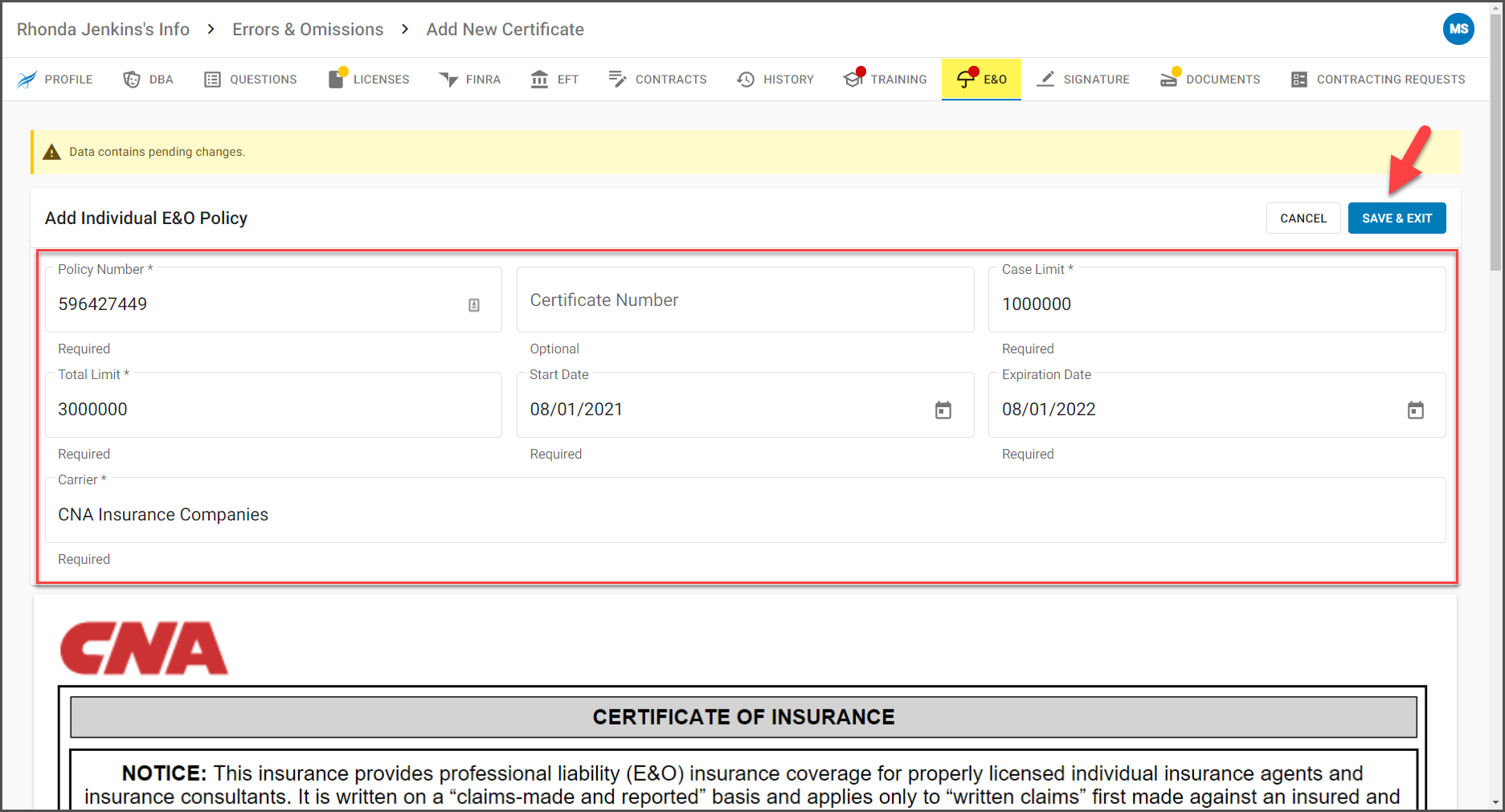Viewport: 1505px width, 812px height.
Task: Click the EFT bank building icon
Action: (x=540, y=80)
